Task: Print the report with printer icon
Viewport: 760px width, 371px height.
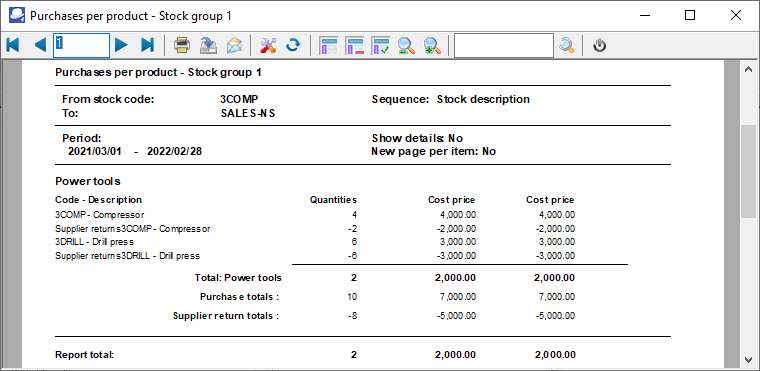Action: point(182,46)
